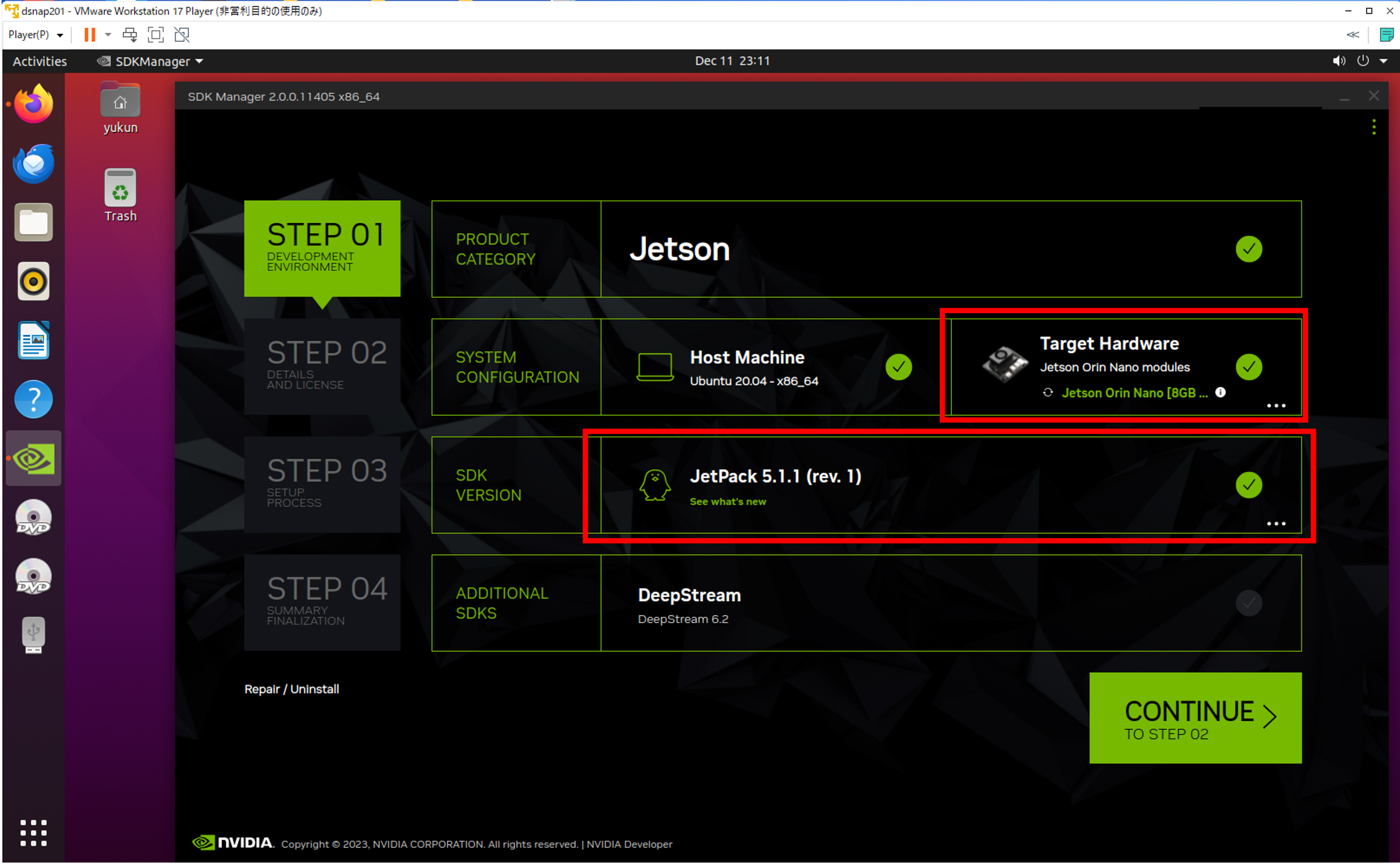Enable the DeepStream additional SDK checkmark

coord(1249,603)
